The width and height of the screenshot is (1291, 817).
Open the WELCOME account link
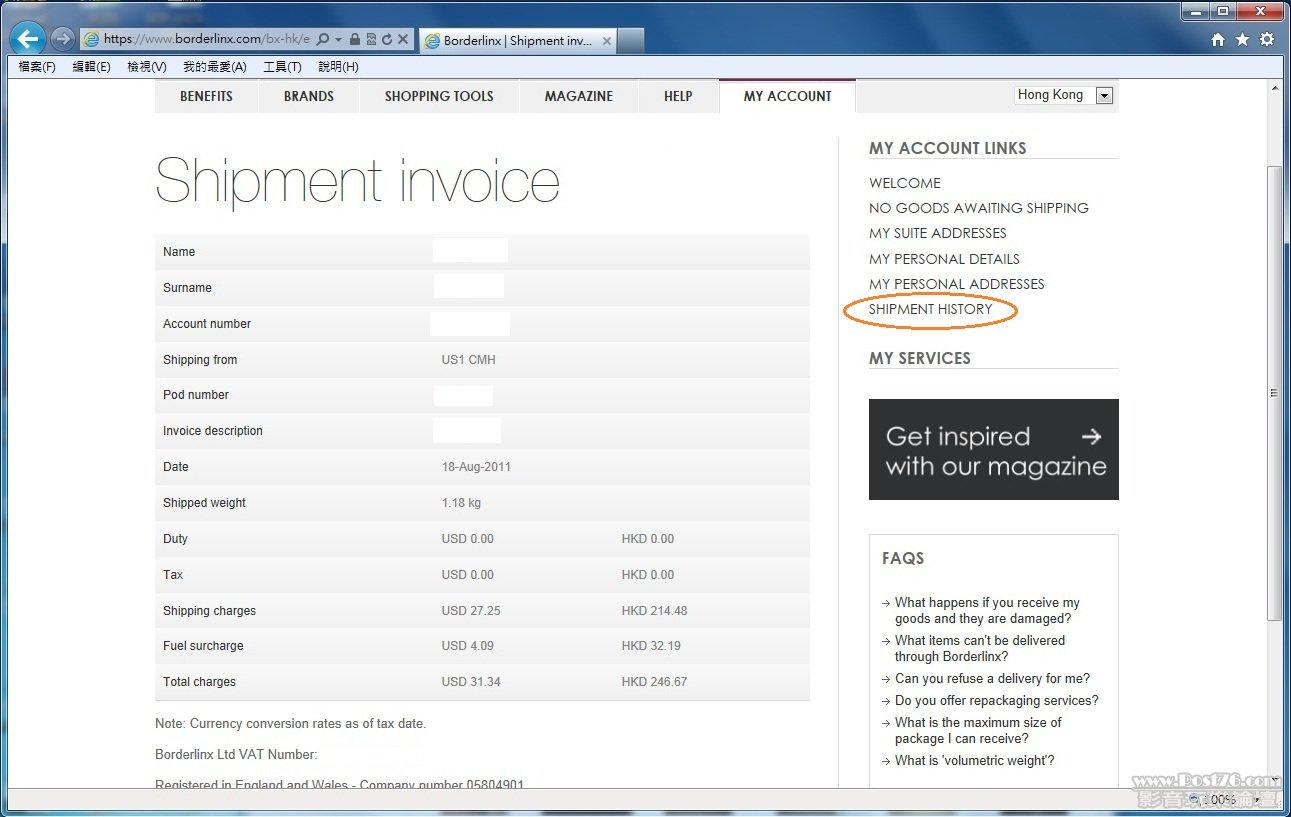905,183
